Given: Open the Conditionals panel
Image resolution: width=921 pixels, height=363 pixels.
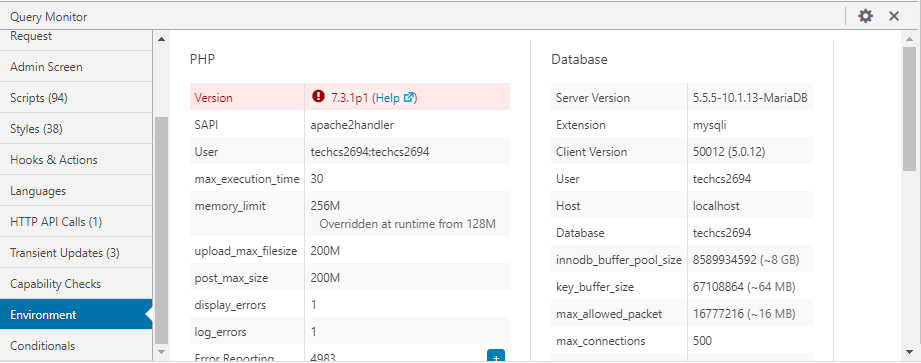Looking at the screenshot, I should point(76,345).
